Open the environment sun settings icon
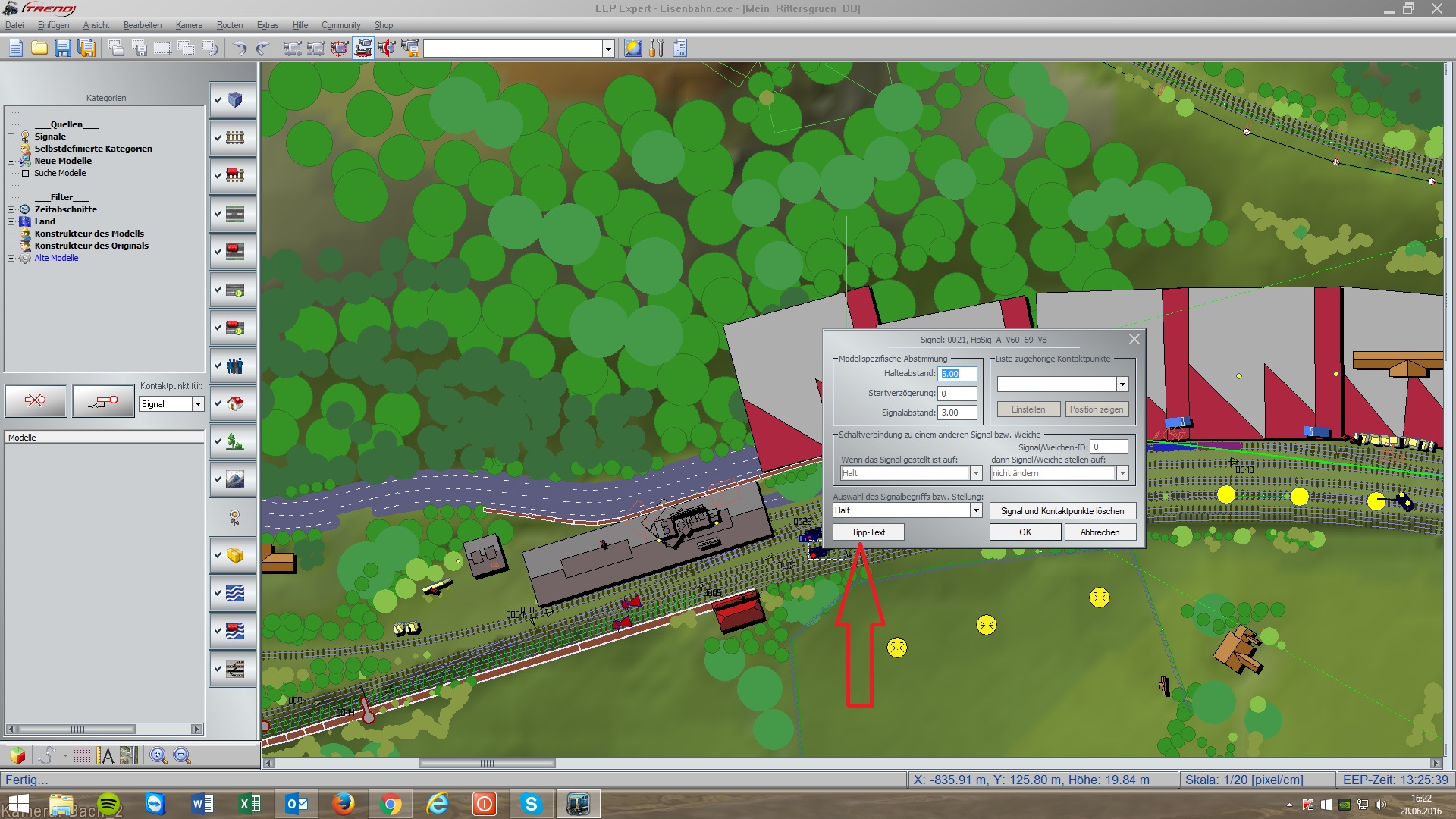Viewport: 1456px width, 819px height. pyautogui.click(x=632, y=49)
